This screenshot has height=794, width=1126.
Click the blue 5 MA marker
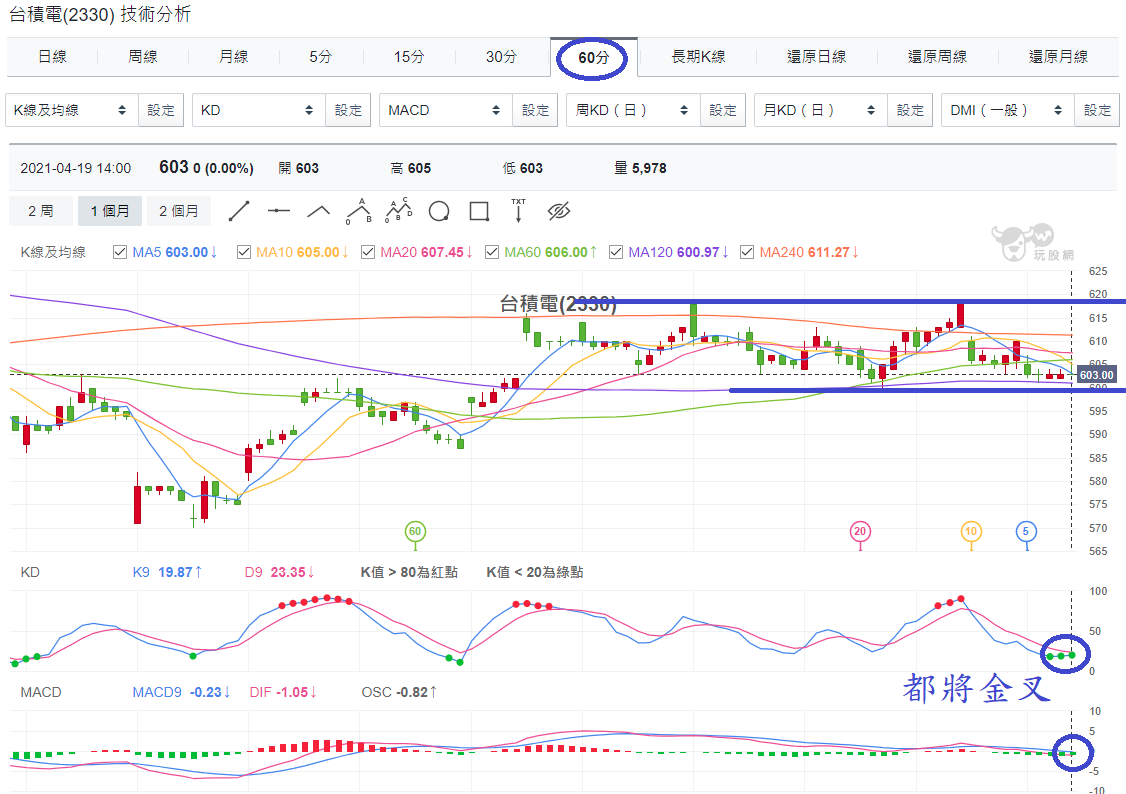click(x=1025, y=531)
